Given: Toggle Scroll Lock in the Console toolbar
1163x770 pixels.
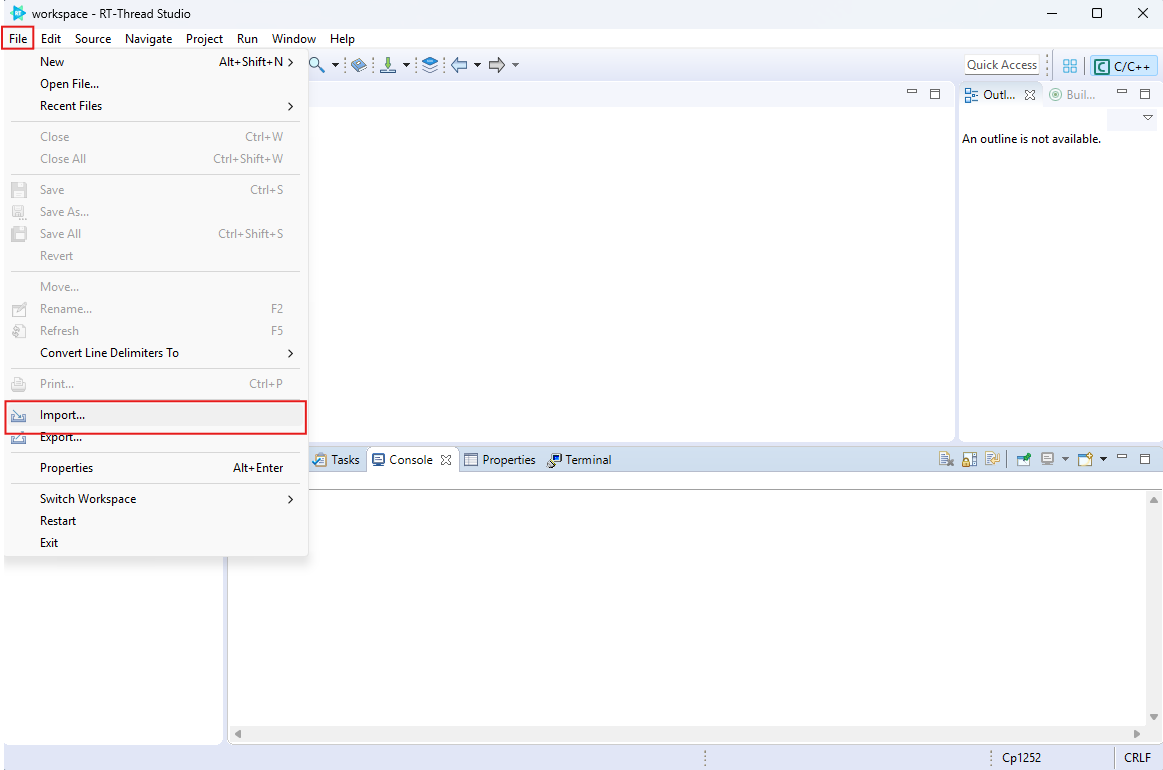Looking at the screenshot, I should [969, 460].
